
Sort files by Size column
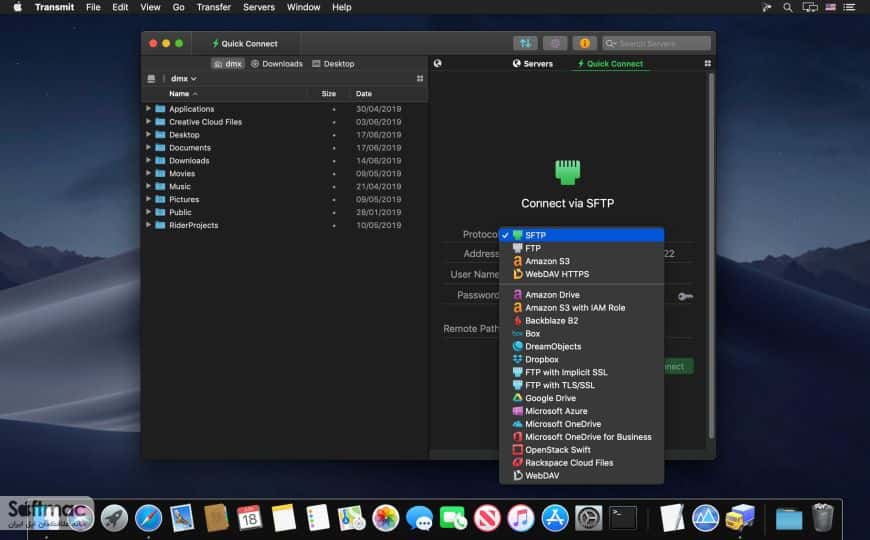[x=328, y=94]
